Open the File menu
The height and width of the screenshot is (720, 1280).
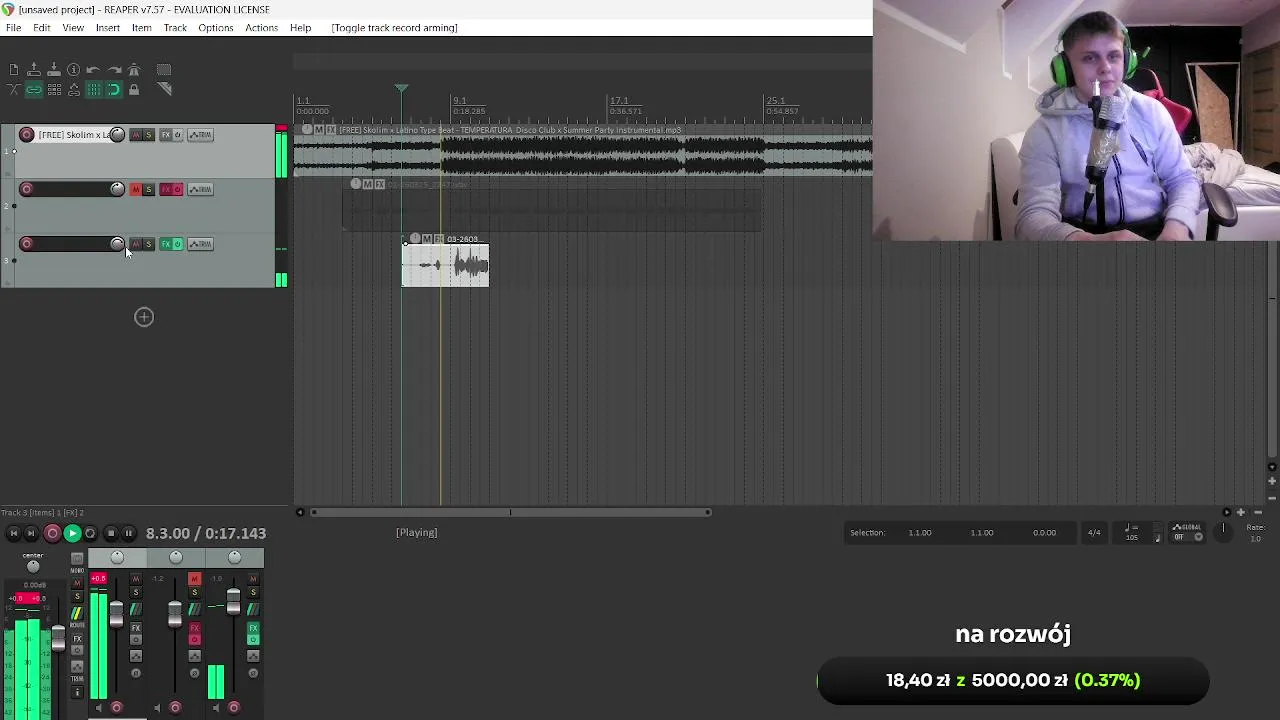coord(14,28)
